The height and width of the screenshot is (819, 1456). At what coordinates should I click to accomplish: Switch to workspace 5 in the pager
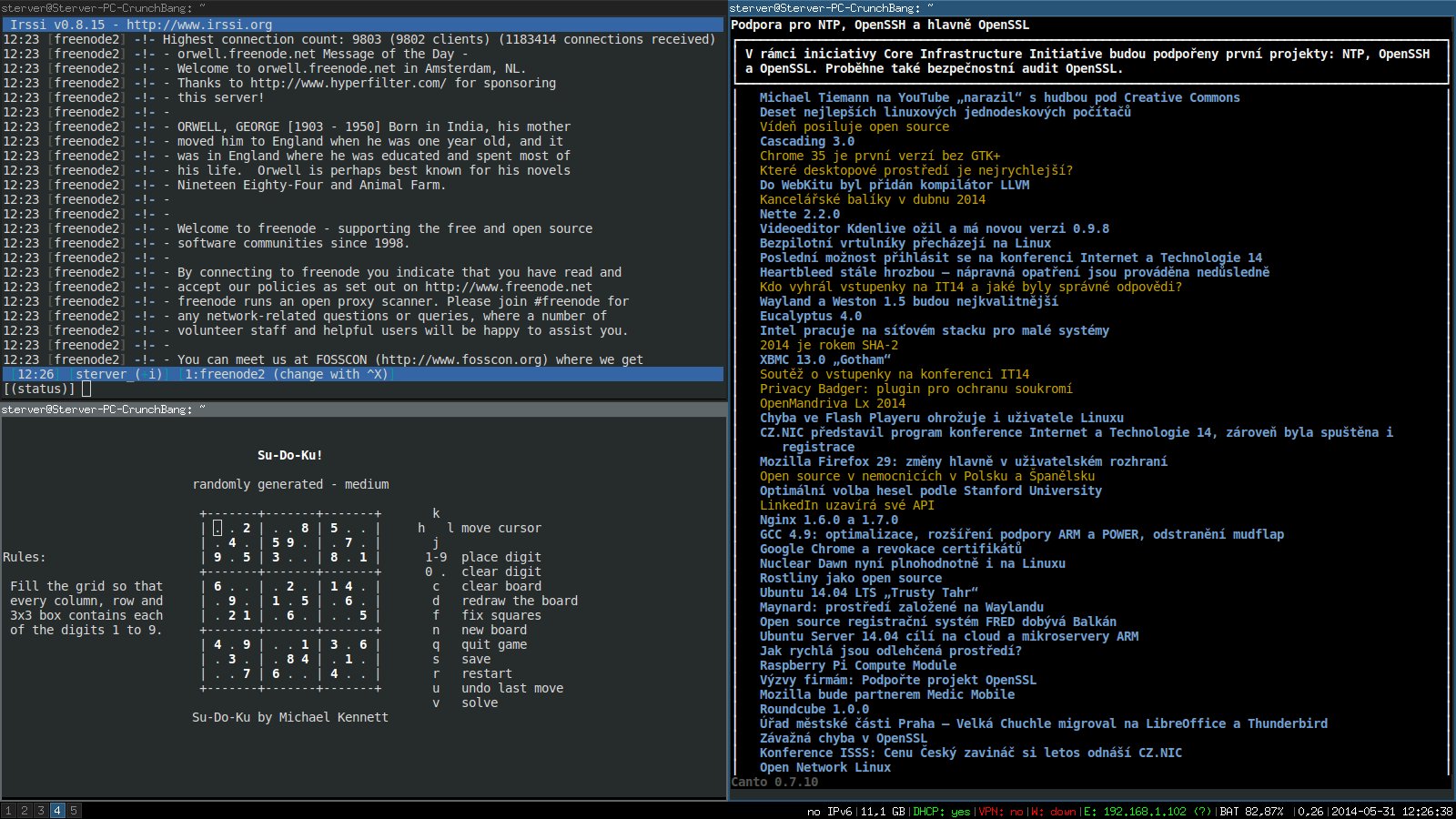[74, 810]
